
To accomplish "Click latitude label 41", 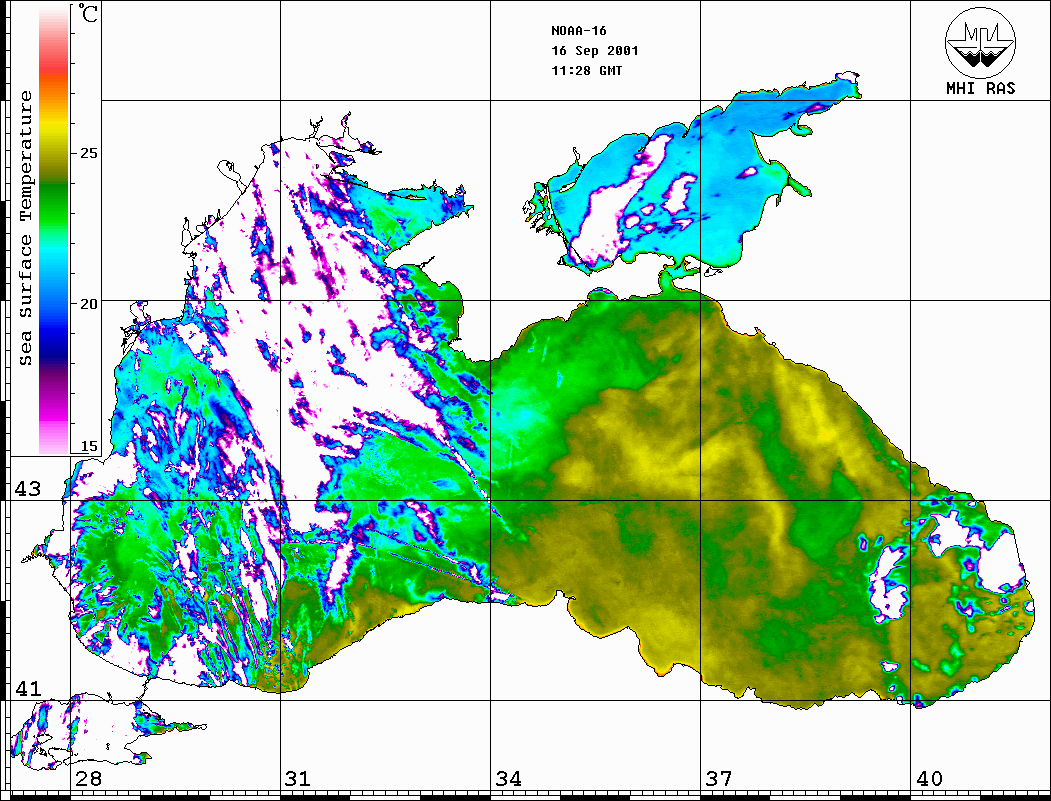I will click(x=27, y=689).
